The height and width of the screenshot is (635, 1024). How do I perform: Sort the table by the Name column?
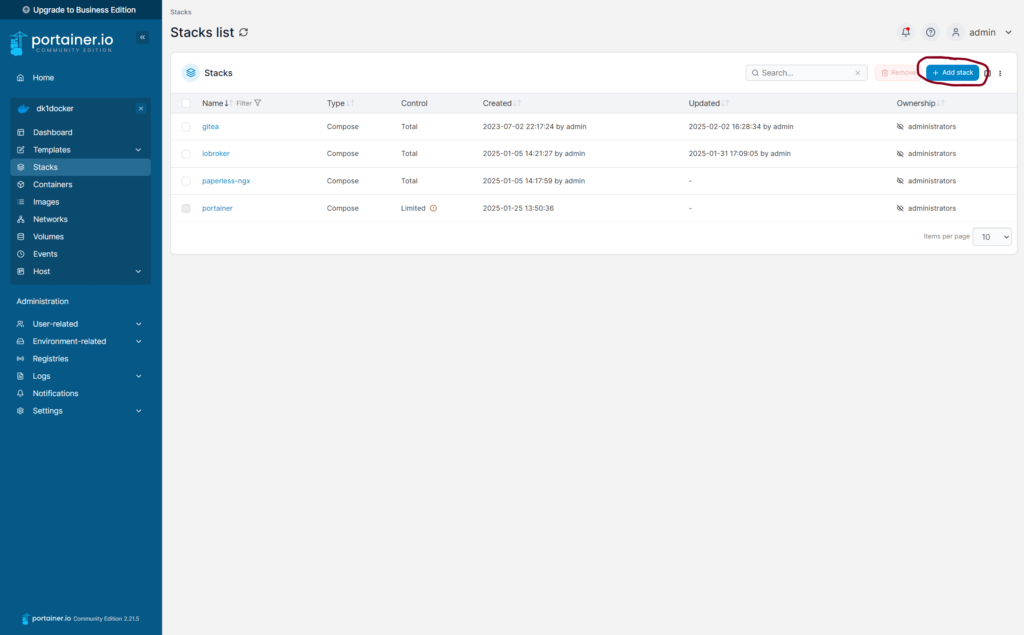(x=217, y=103)
